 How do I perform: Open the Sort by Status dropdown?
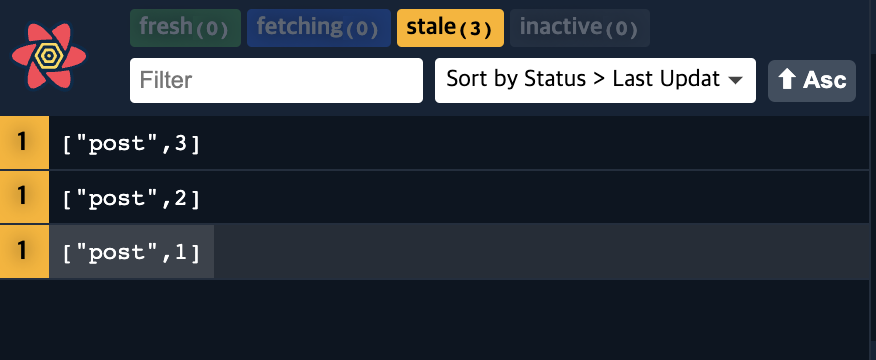coord(595,80)
